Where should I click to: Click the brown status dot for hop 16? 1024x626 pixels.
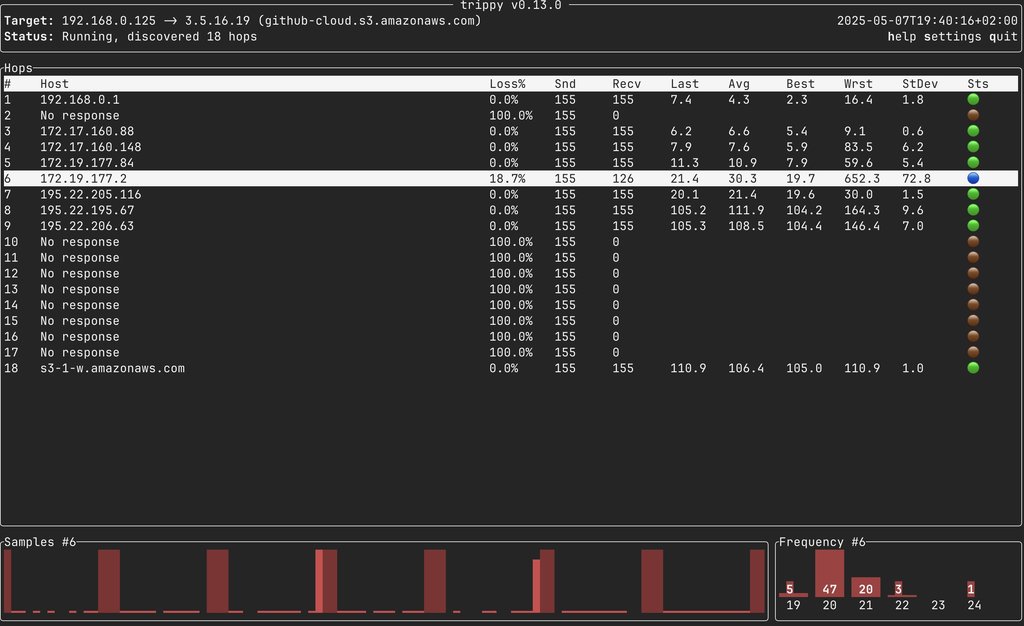click(973, 336)
